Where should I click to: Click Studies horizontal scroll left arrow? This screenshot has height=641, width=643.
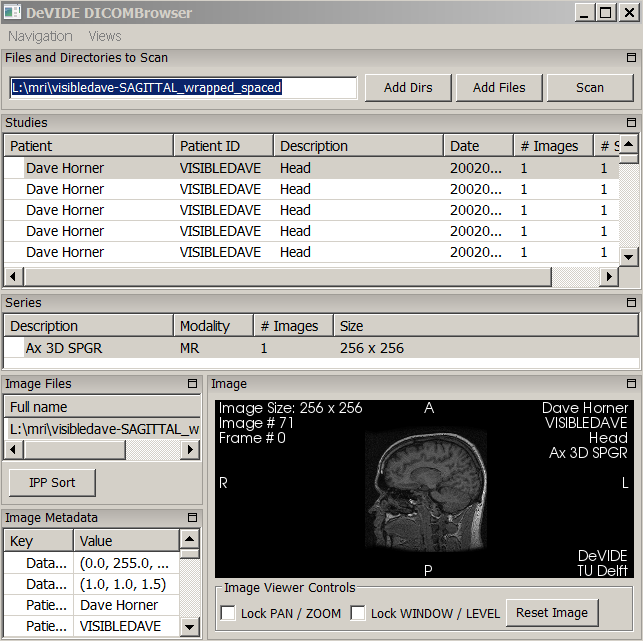(14, 276)
